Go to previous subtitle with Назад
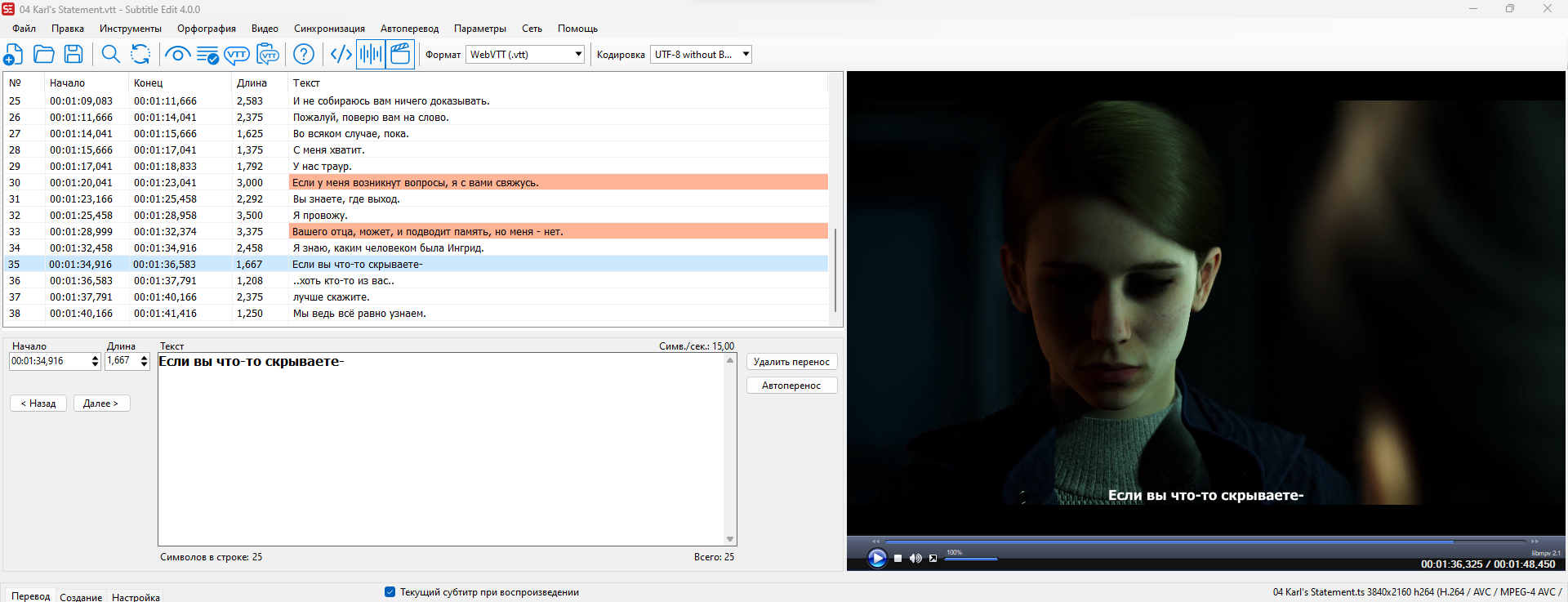Screen dimensions: 1568x602 (x=38, y=404)
